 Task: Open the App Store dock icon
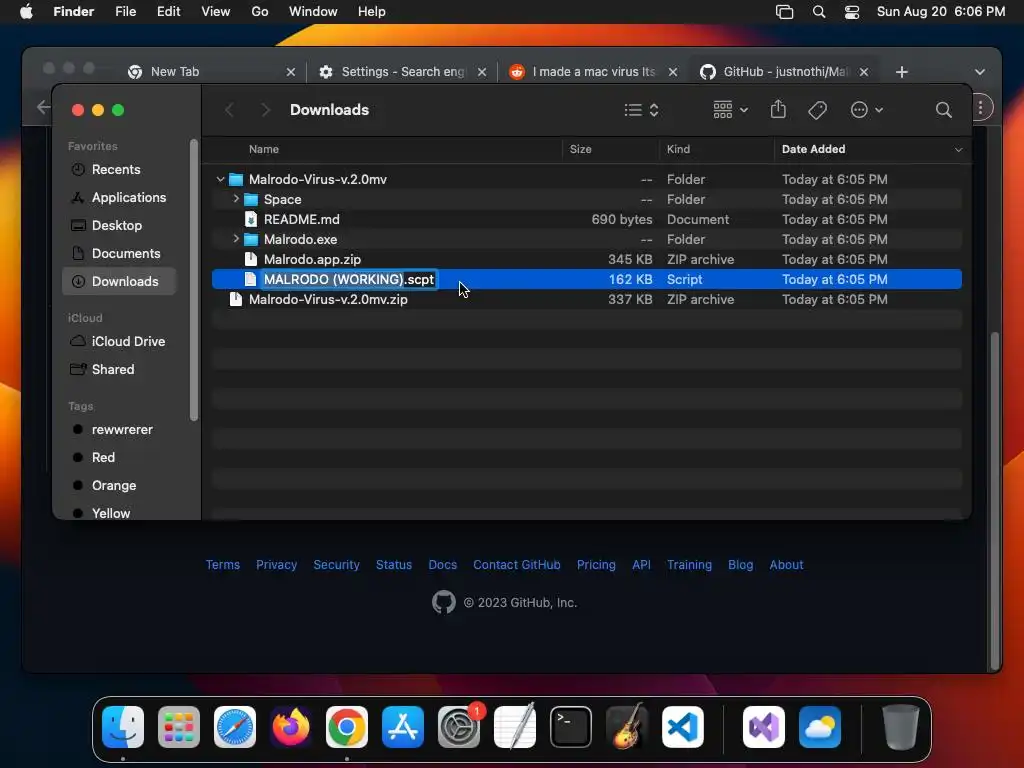pos(403,727)
